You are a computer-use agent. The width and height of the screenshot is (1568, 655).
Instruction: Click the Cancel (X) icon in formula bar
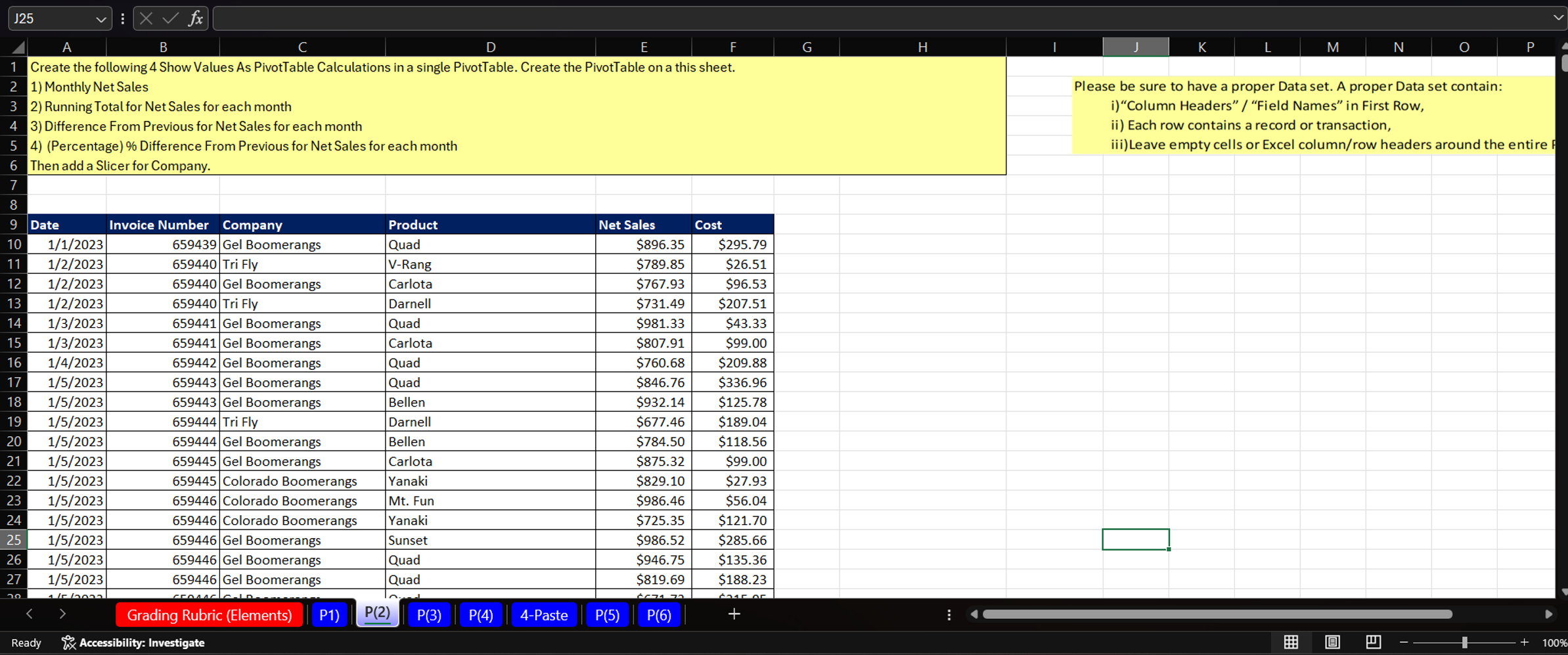pyautogui.click(x=146, y=18)
